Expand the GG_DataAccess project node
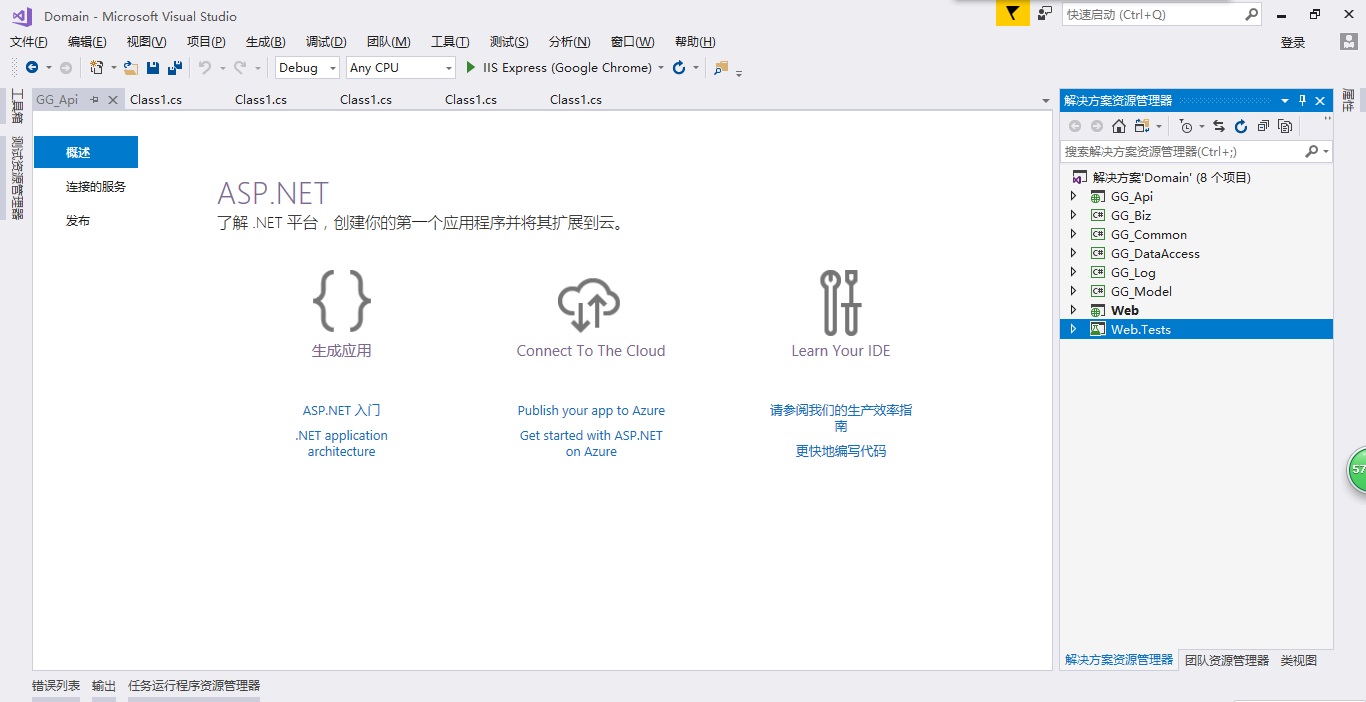Image resolution: width=1366 pixels, height=702 pixels. [1074, 253]
